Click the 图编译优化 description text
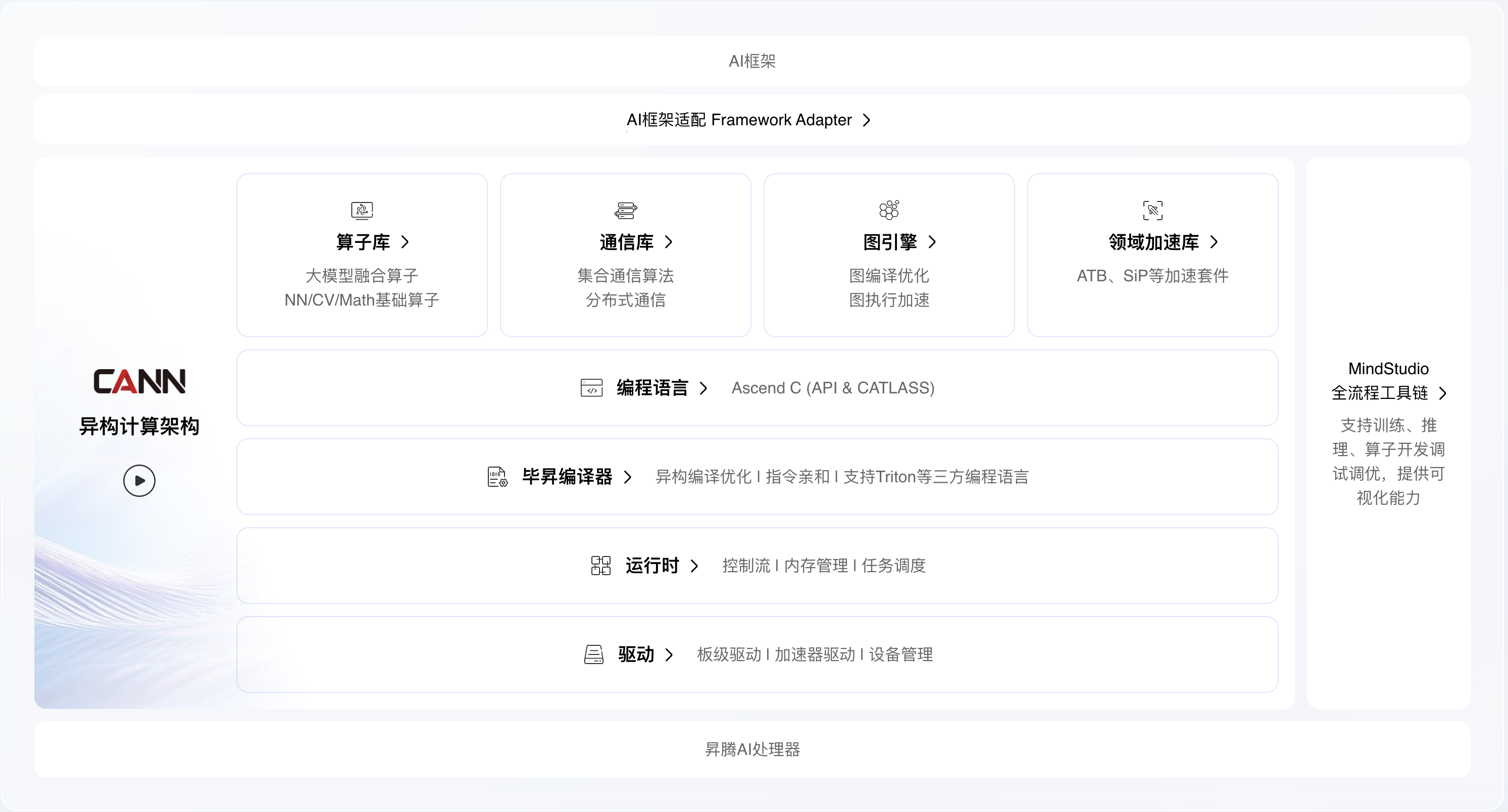Screen dimensions: 1508x812 889,276
